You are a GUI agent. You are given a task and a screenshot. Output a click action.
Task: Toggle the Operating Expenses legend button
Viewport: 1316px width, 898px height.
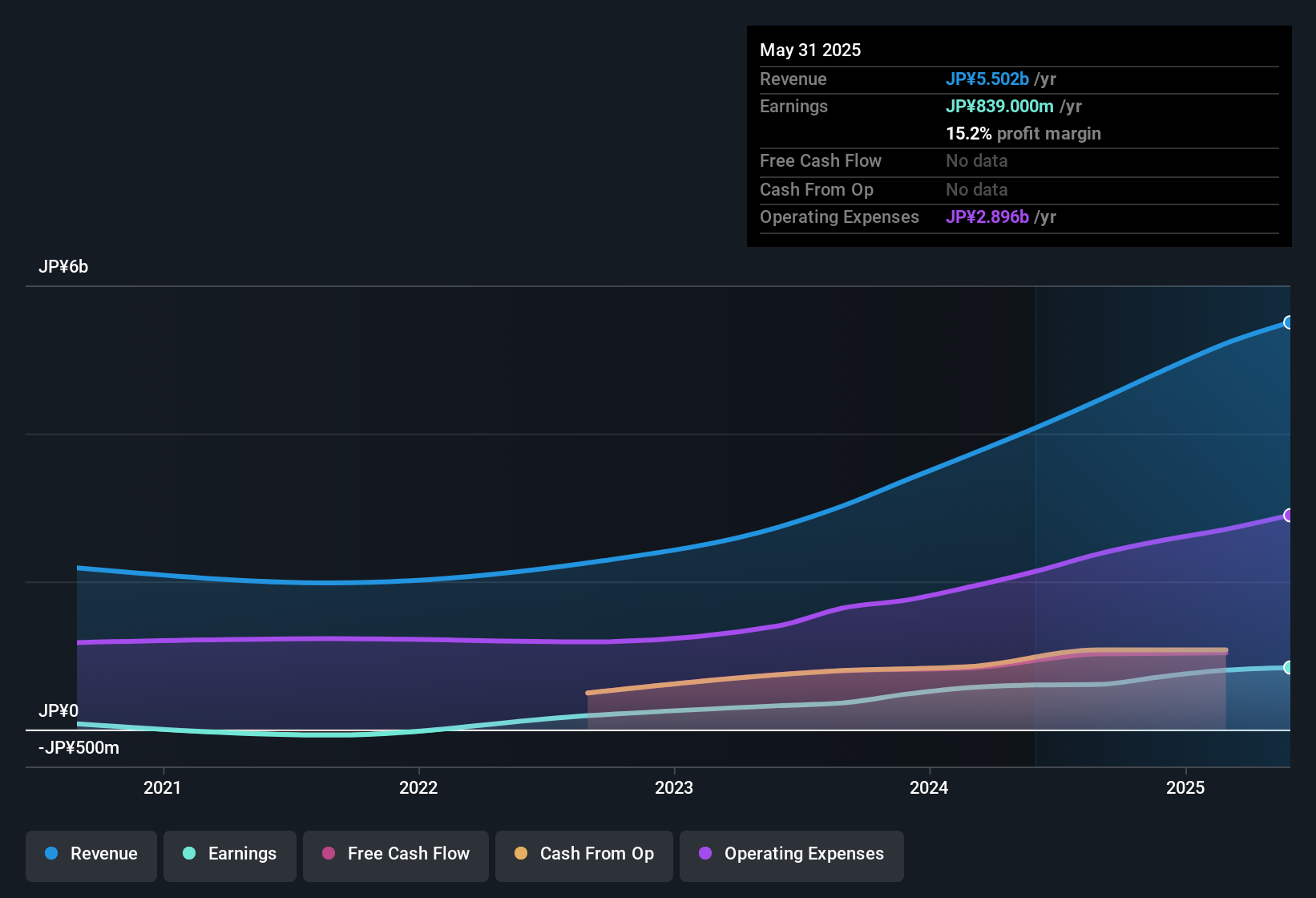(x=792, y=856)
